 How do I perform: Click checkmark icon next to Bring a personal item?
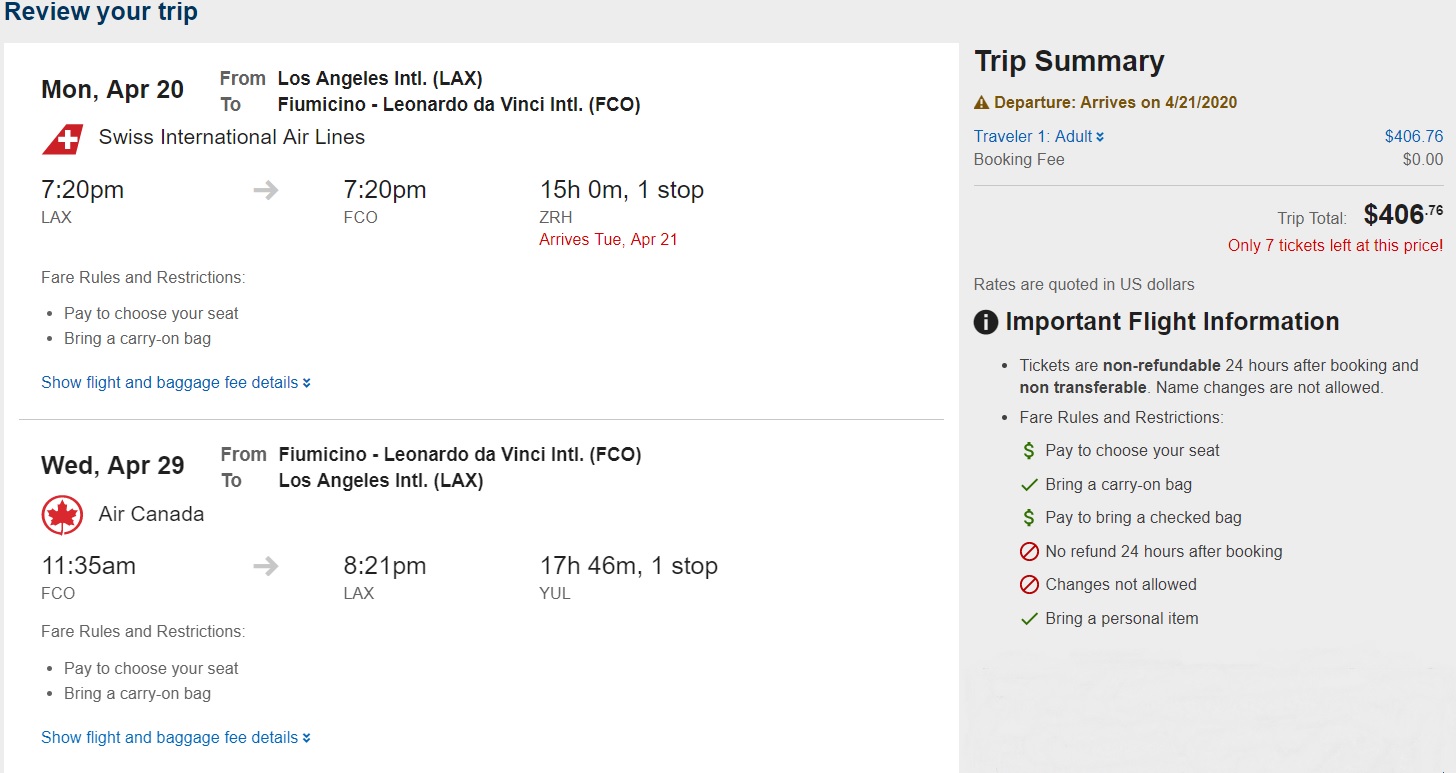[x=1028, y=619]
